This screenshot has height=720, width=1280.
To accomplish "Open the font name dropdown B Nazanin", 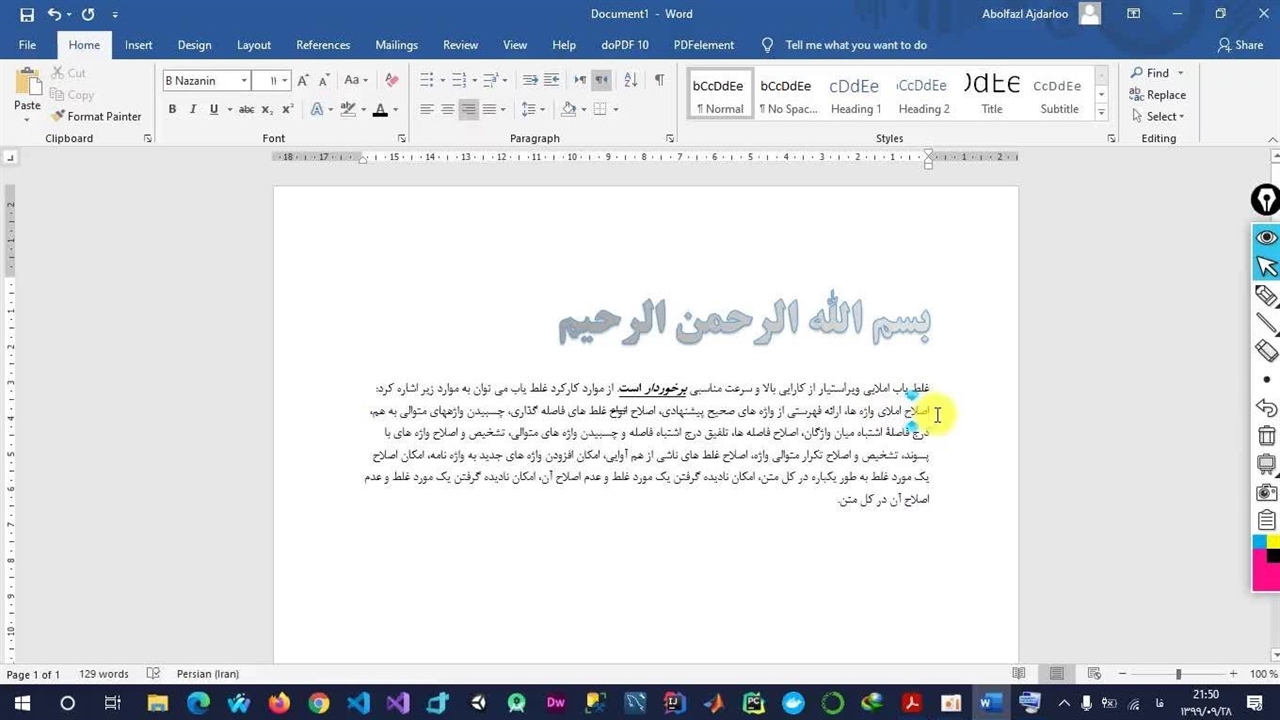I will 244,81.
